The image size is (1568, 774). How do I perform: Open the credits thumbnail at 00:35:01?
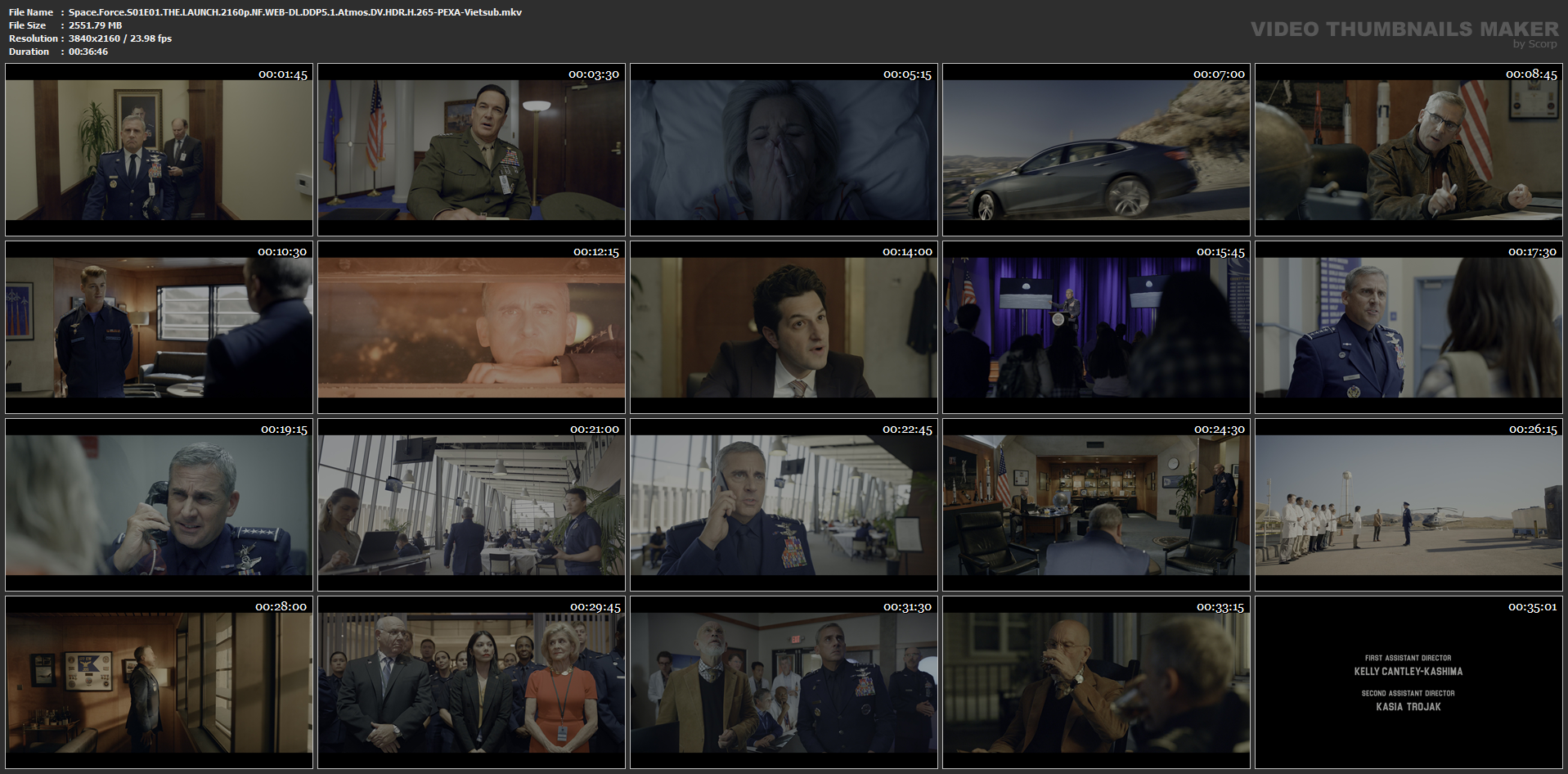[x=1409, y=682]
